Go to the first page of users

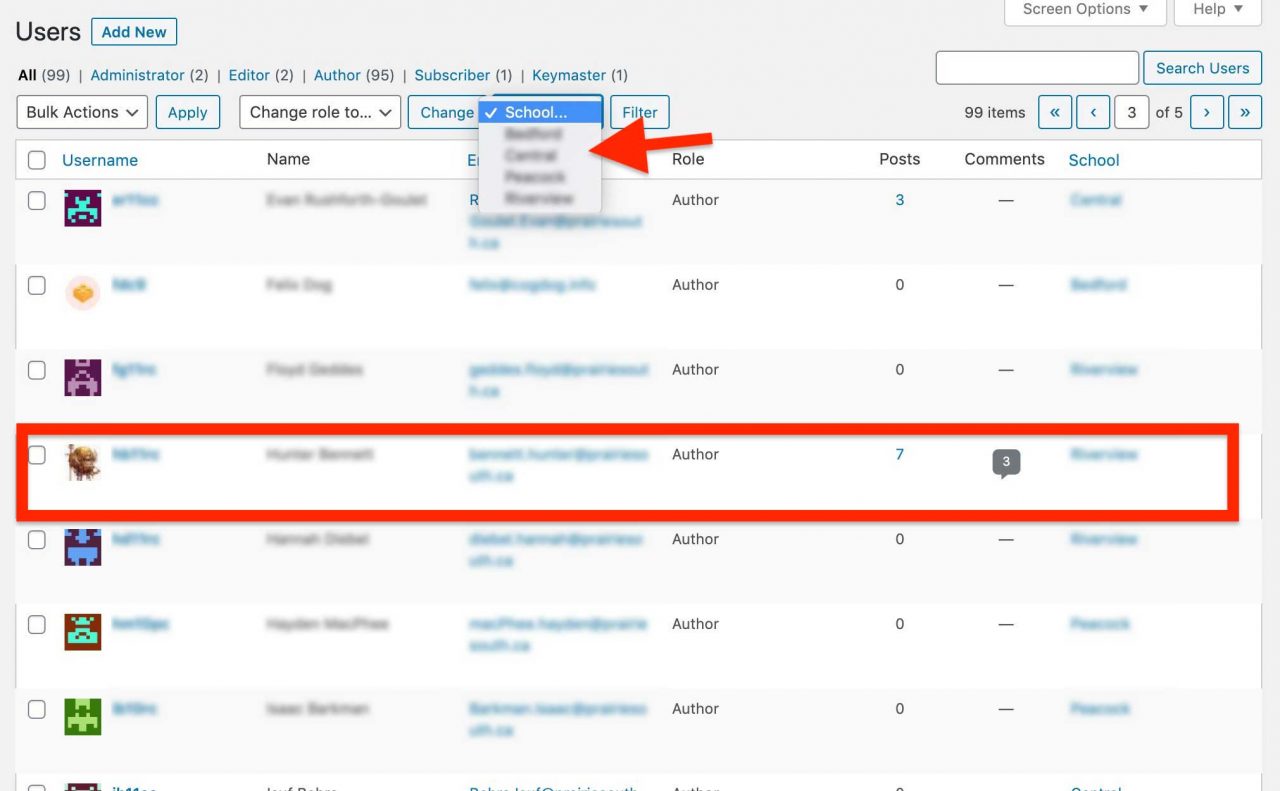[1055, 112]
